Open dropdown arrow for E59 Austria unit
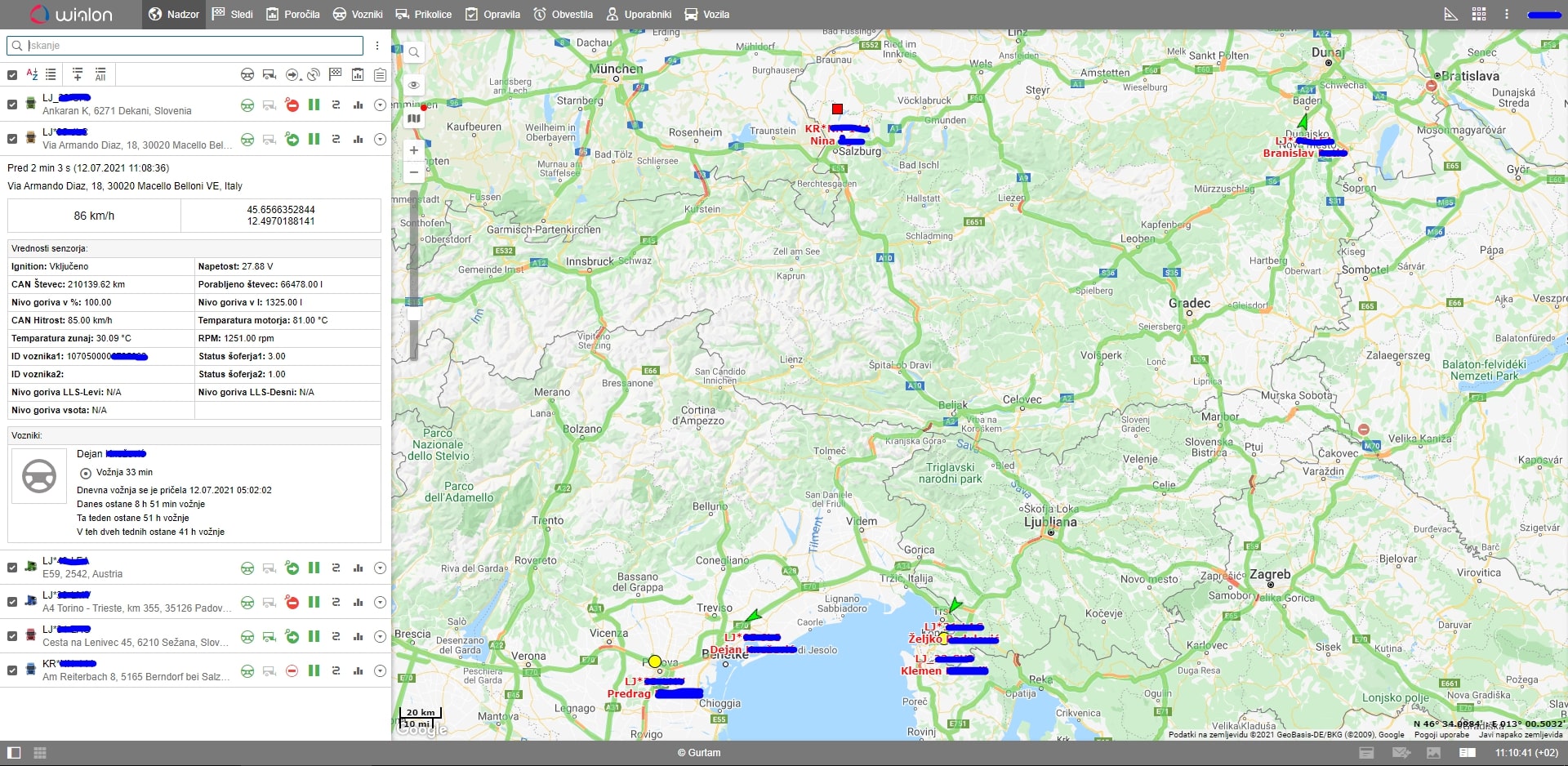Screen dimensions: 1568x766 coord(380,568)
